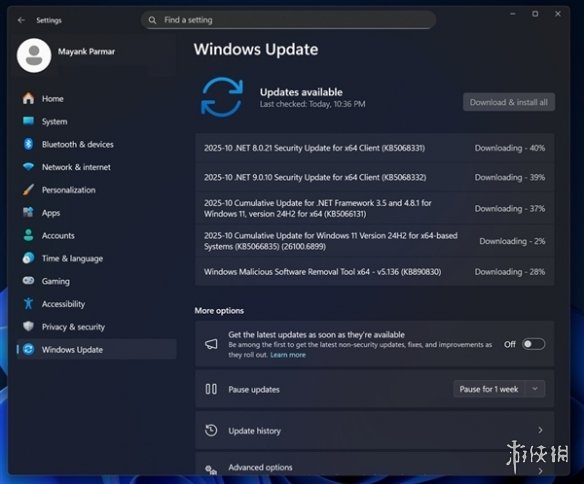Click the Learn more link

[x=288, y=355]
